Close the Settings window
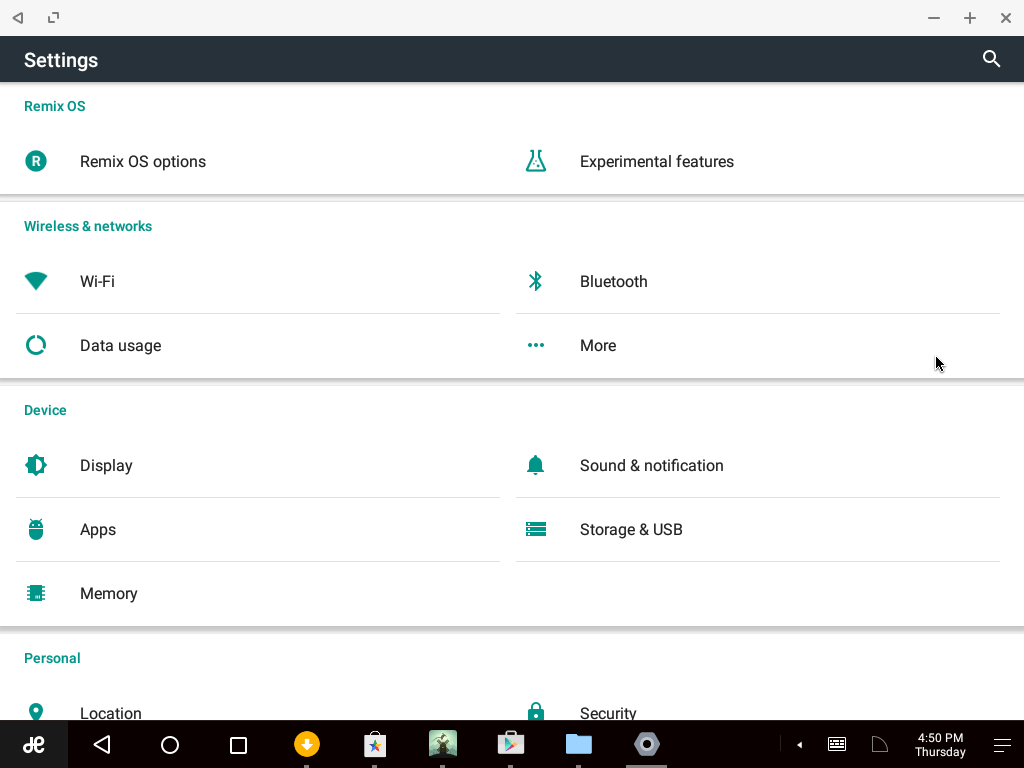1024x768 pixels. [x=1006, y=18]
